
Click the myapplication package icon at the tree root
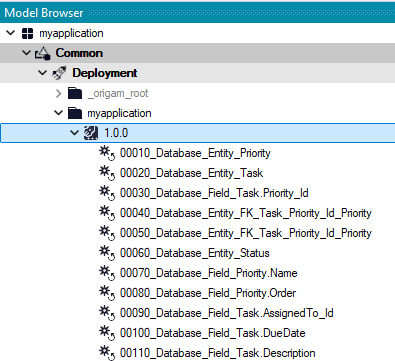pos(27,33)
